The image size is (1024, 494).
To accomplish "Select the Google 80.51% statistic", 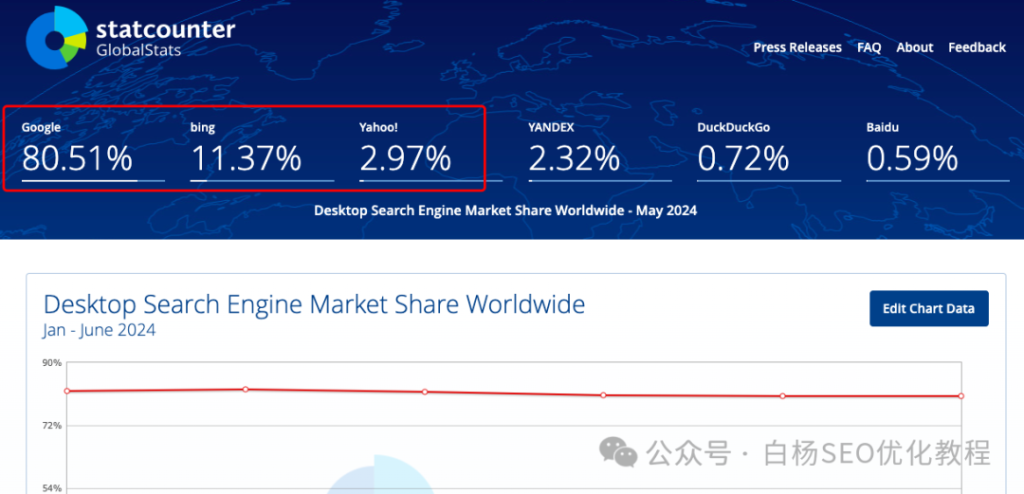I will 93,151.
